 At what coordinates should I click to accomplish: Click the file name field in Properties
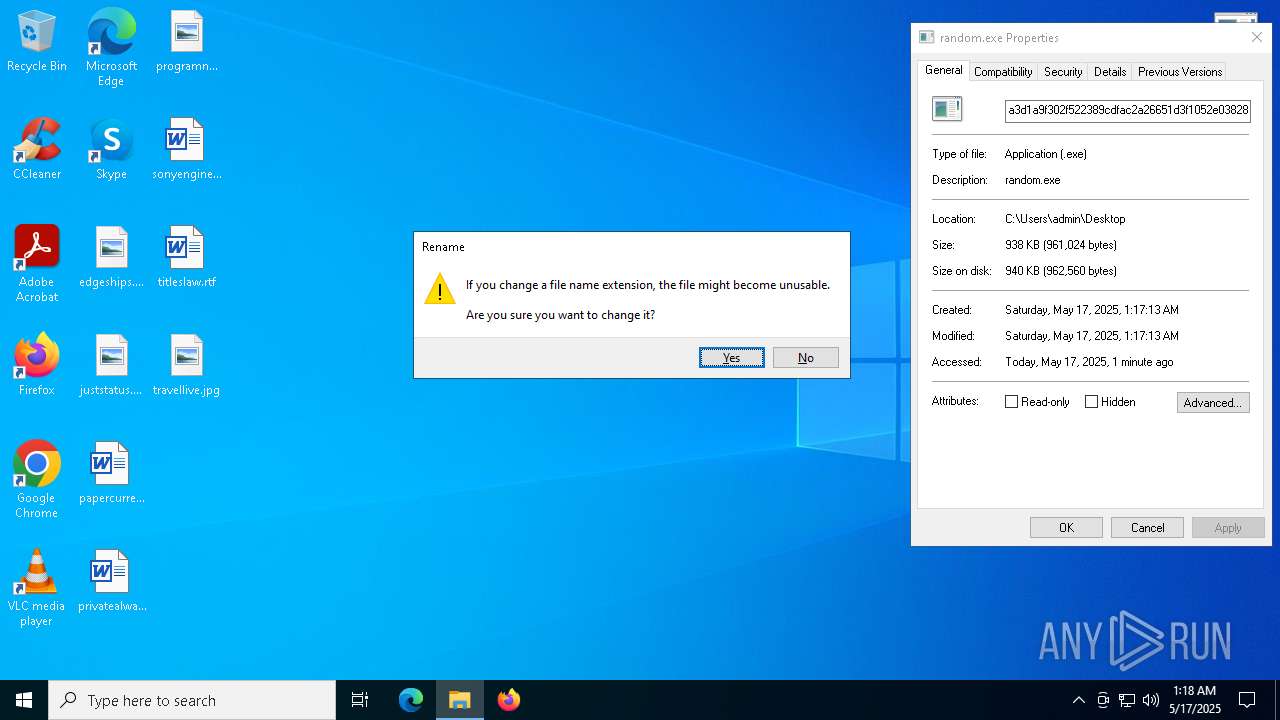(x=1128, y=110)
